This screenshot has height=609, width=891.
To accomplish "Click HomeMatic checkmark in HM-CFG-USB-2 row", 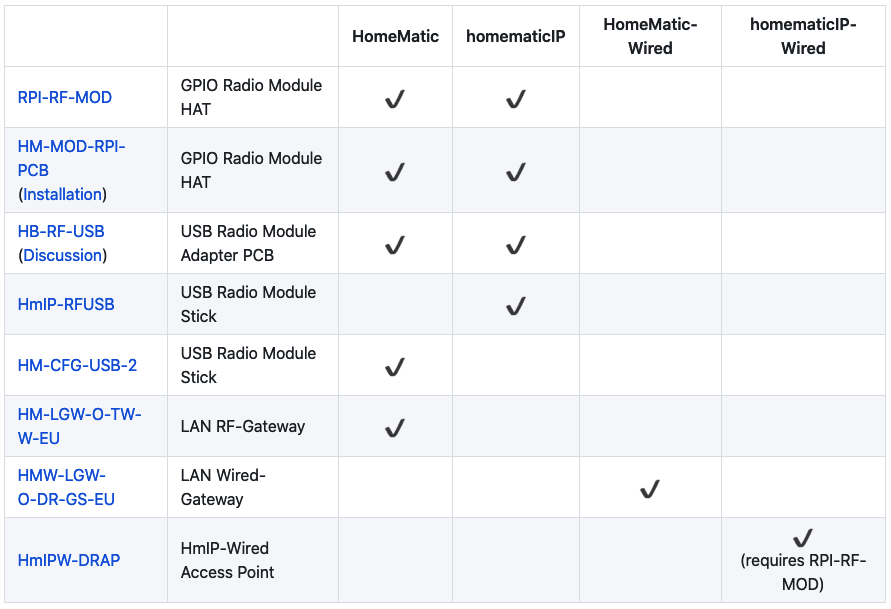I will tap(395, 367).
